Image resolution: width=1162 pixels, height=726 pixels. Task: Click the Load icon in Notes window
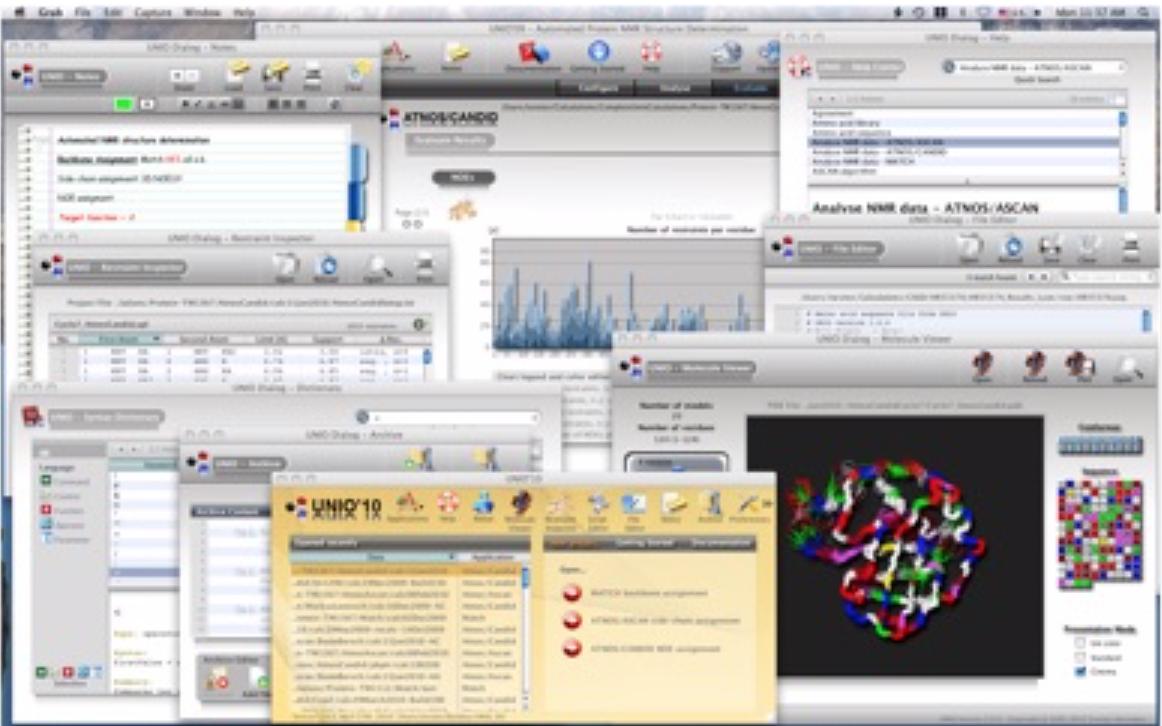(238, 75)
